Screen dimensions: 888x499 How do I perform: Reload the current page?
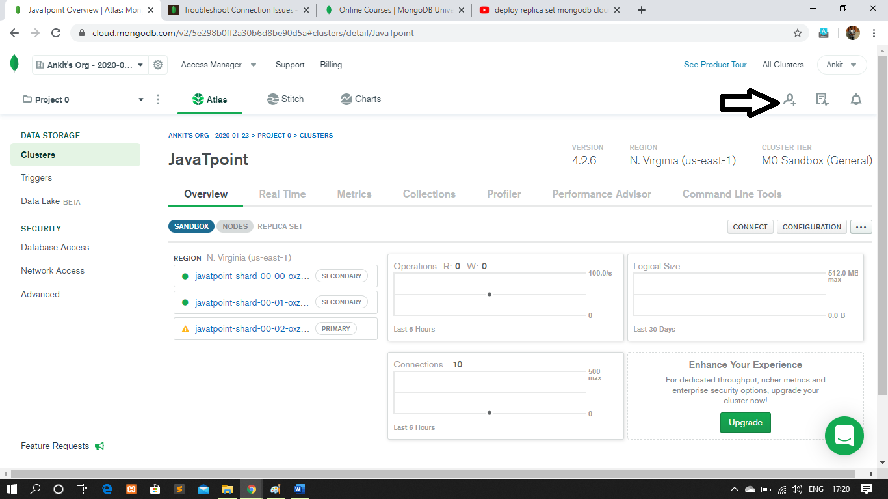click(x=56, y=33)
